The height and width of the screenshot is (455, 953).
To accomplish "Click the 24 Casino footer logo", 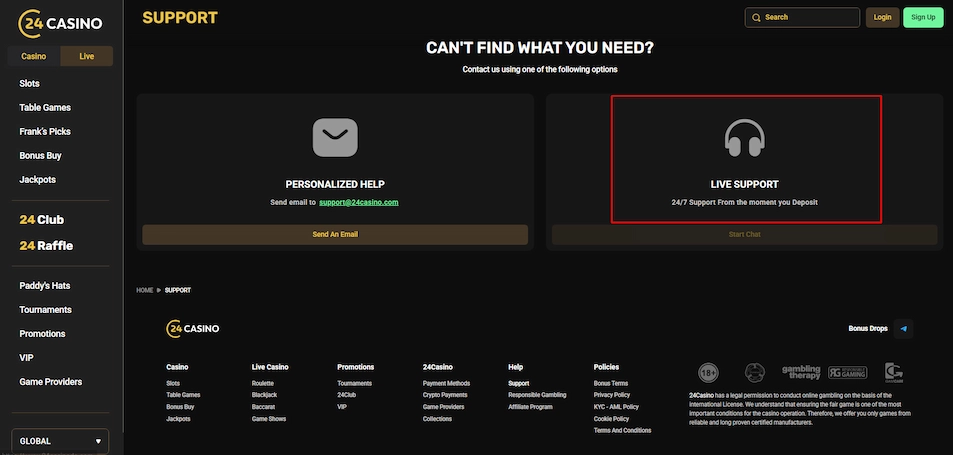I will pyautogui.click(x=193, y=329).
